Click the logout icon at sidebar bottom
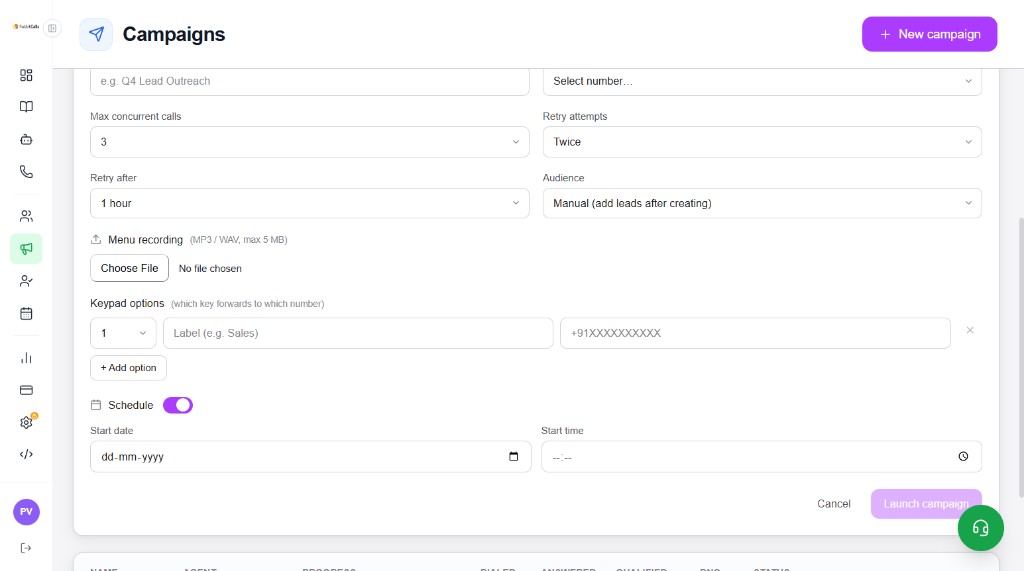This screenshot has height=571, width=1024. (26, 548)
